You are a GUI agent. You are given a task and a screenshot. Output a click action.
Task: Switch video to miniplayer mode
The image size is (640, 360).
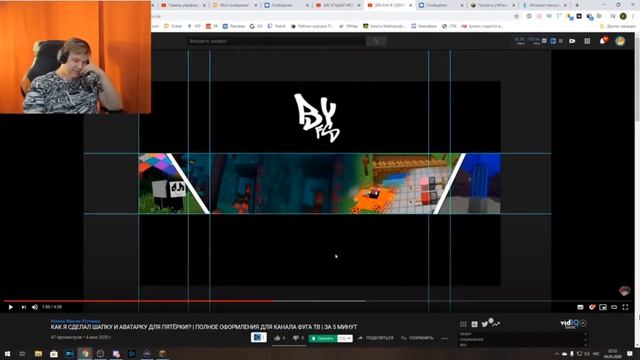[x=603, y=307]
